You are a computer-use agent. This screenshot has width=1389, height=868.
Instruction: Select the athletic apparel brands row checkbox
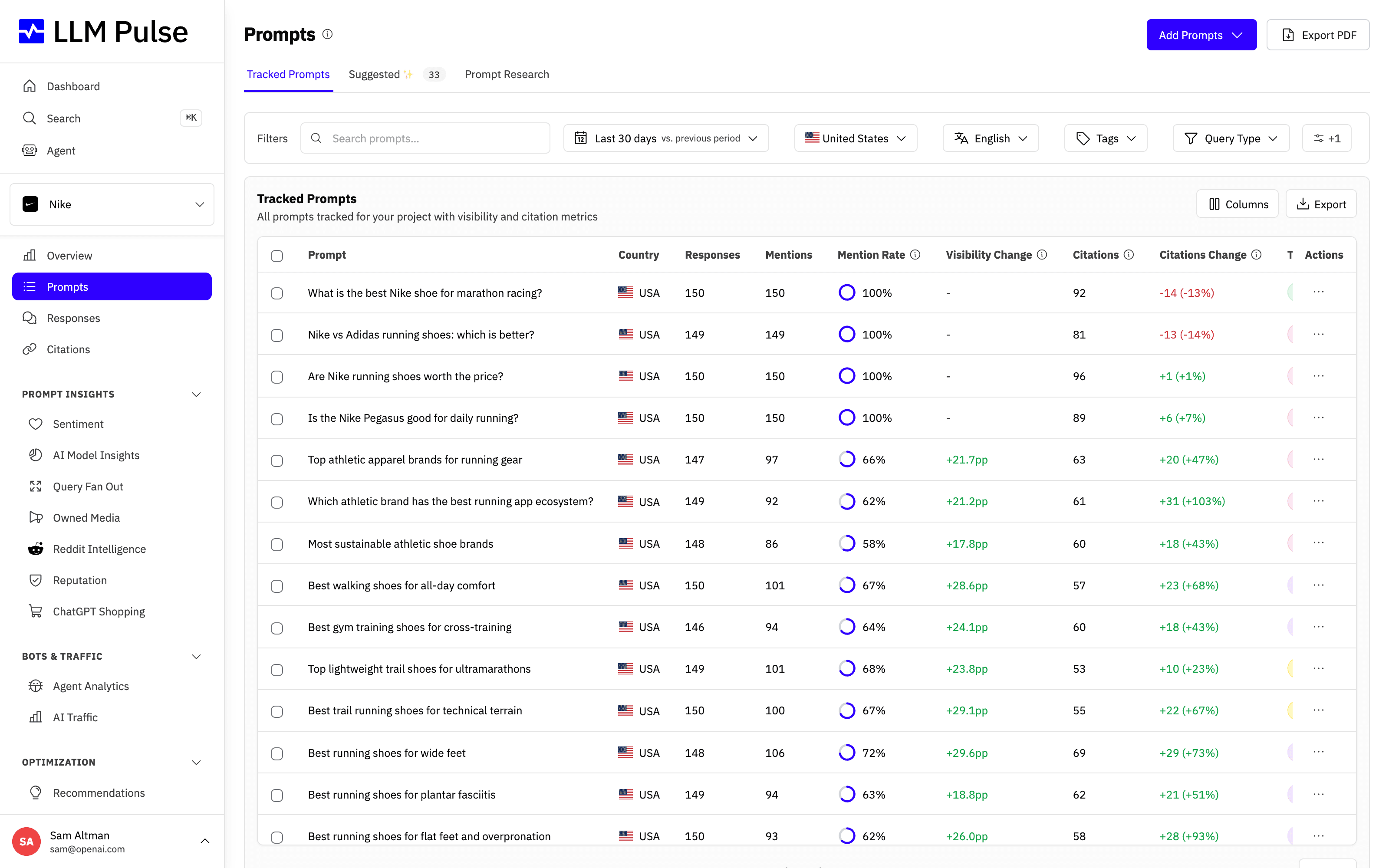pos(276,460)
